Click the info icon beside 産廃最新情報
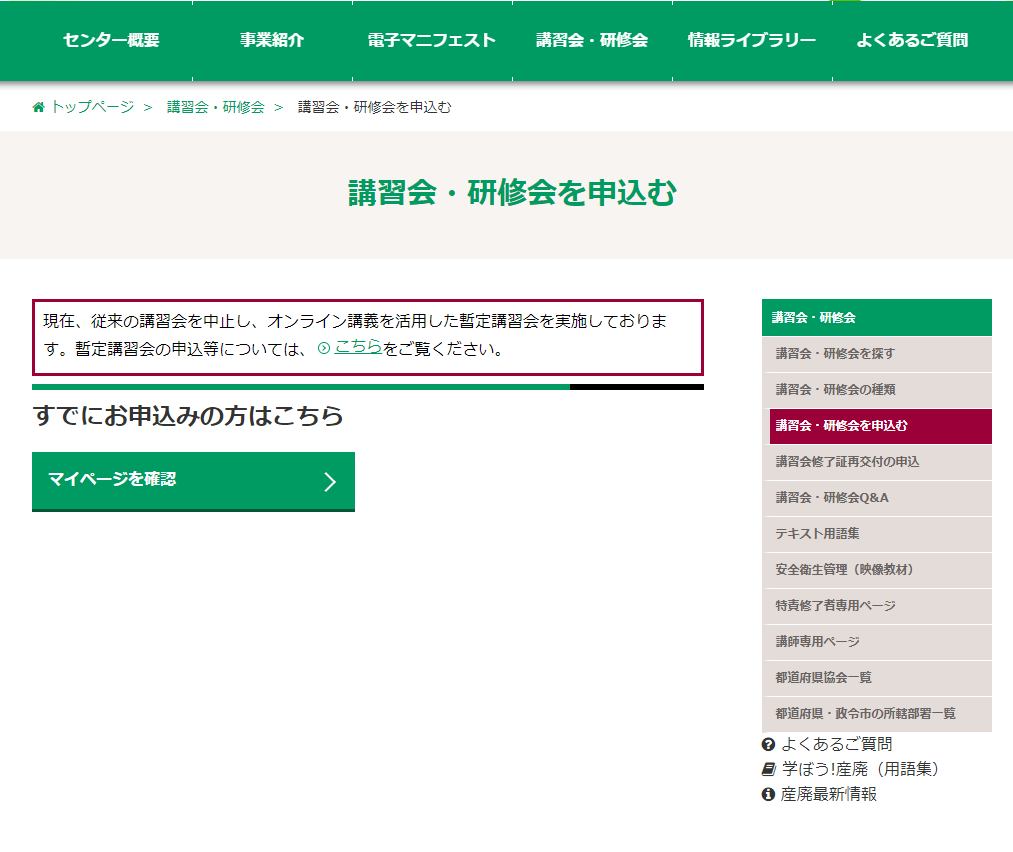Image resolution: width=1013 pixels, height=852 pixels. [x=768, y=794]
